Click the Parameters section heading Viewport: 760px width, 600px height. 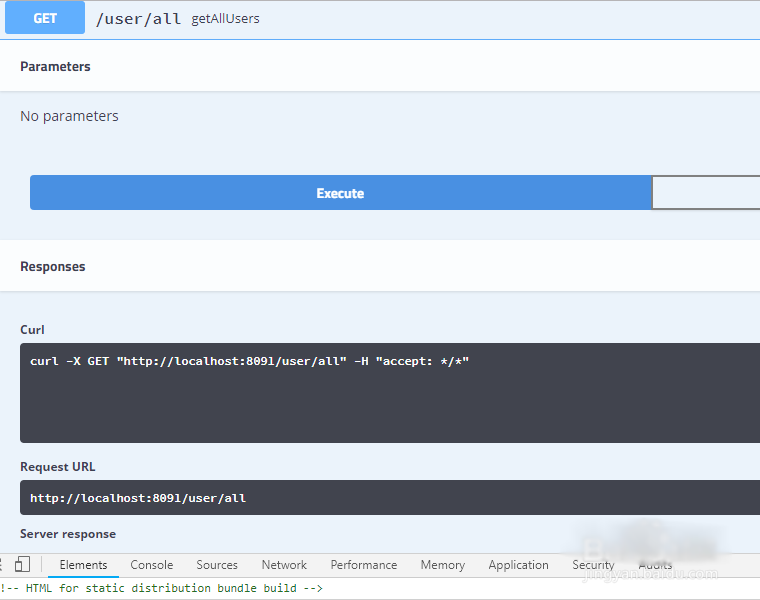pyautogui.click(x=55, y=66)
